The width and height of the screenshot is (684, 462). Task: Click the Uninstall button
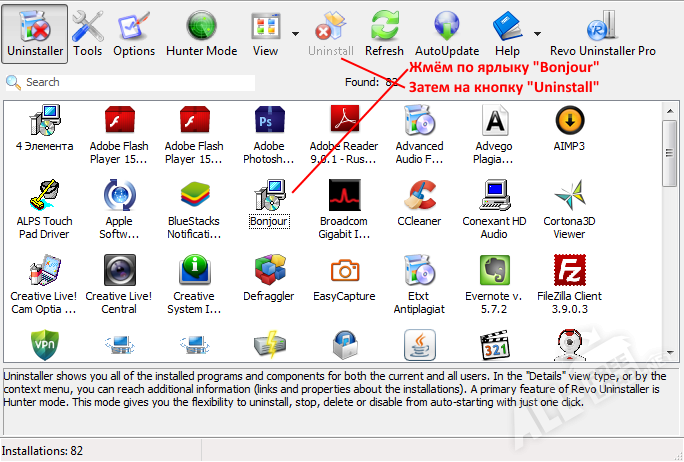click(331, 33)
